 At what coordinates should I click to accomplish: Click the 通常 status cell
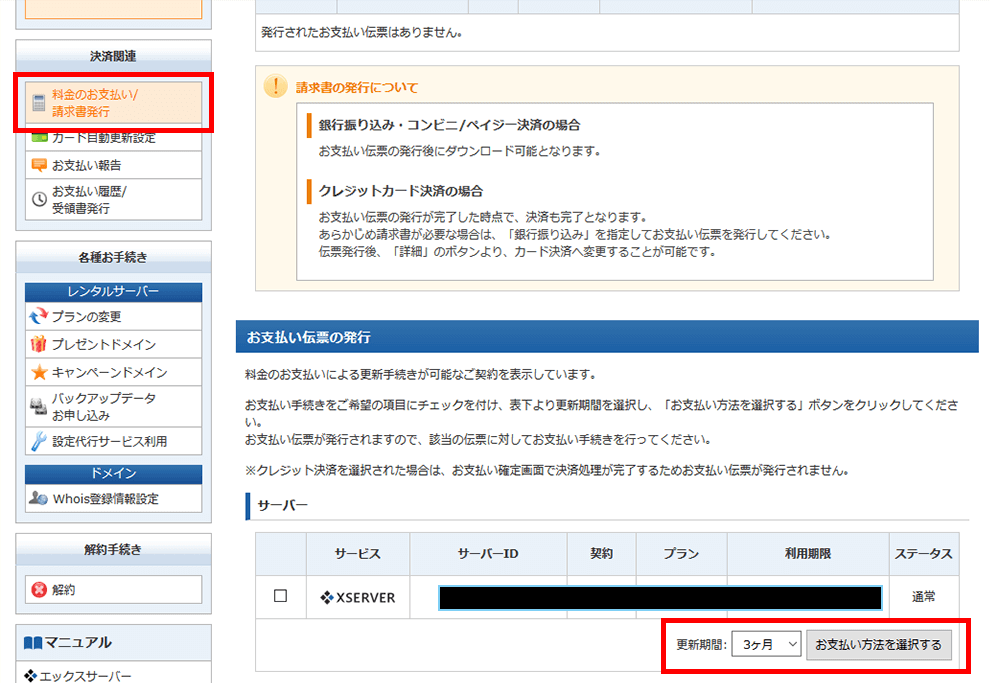[924, 597]
